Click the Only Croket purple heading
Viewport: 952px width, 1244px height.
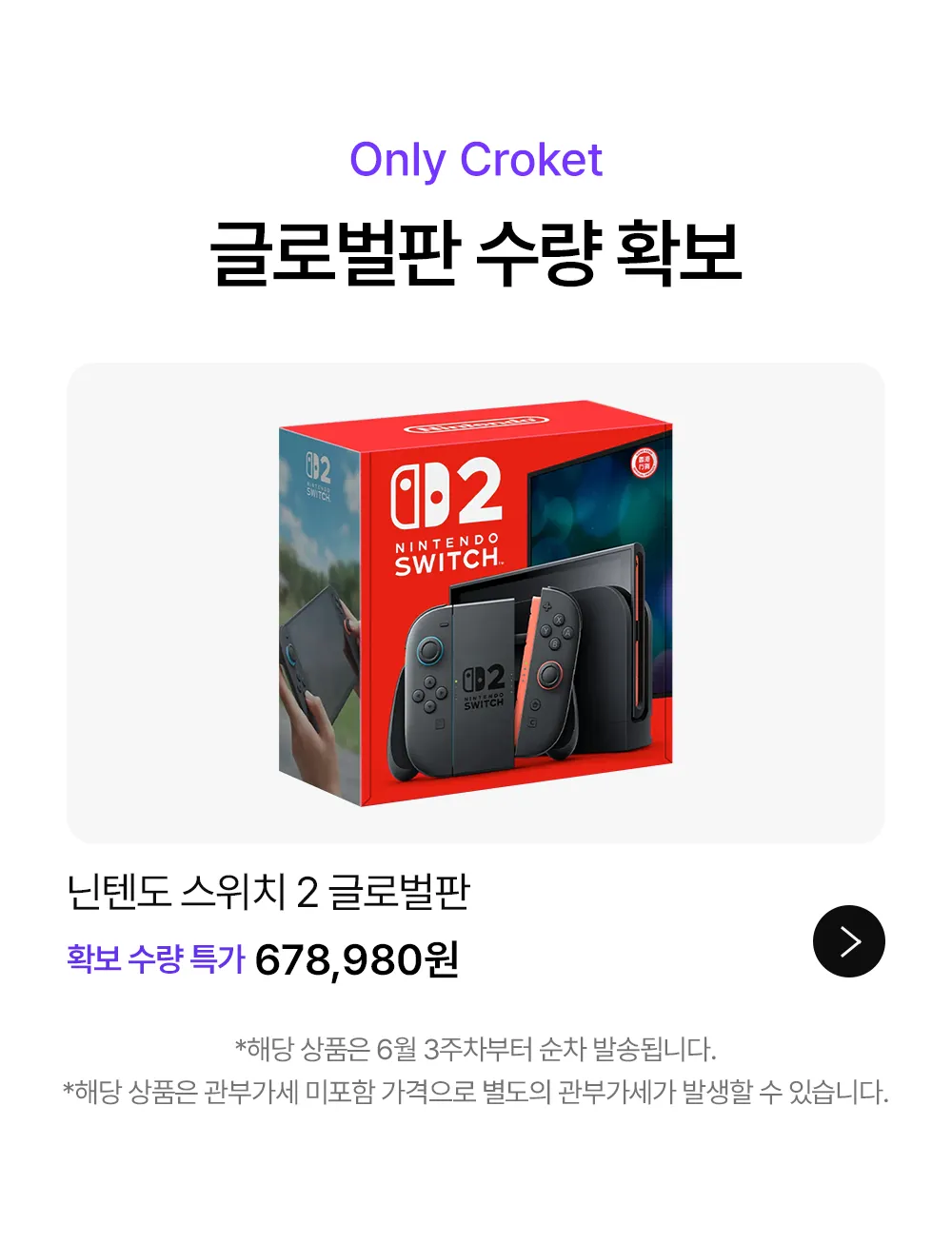[x=476, y=160]
